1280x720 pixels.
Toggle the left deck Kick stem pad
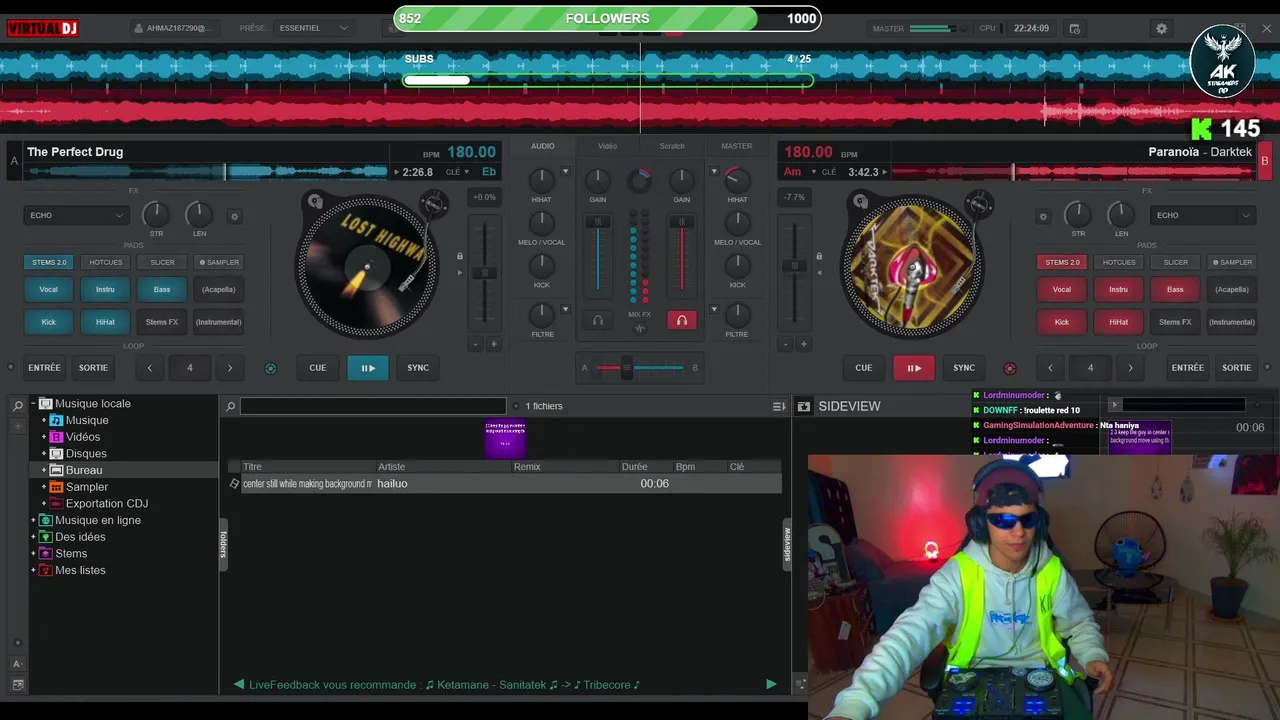(x=48, y=322)
